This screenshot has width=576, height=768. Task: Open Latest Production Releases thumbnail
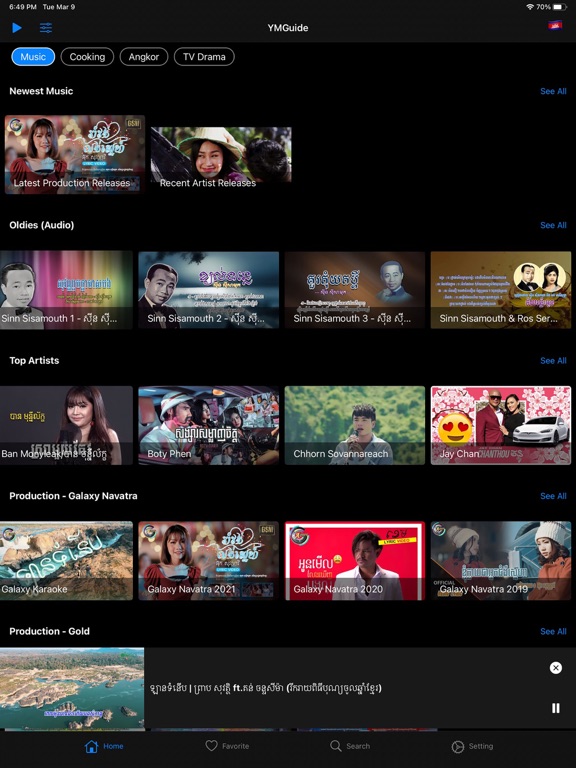(75, 154)
